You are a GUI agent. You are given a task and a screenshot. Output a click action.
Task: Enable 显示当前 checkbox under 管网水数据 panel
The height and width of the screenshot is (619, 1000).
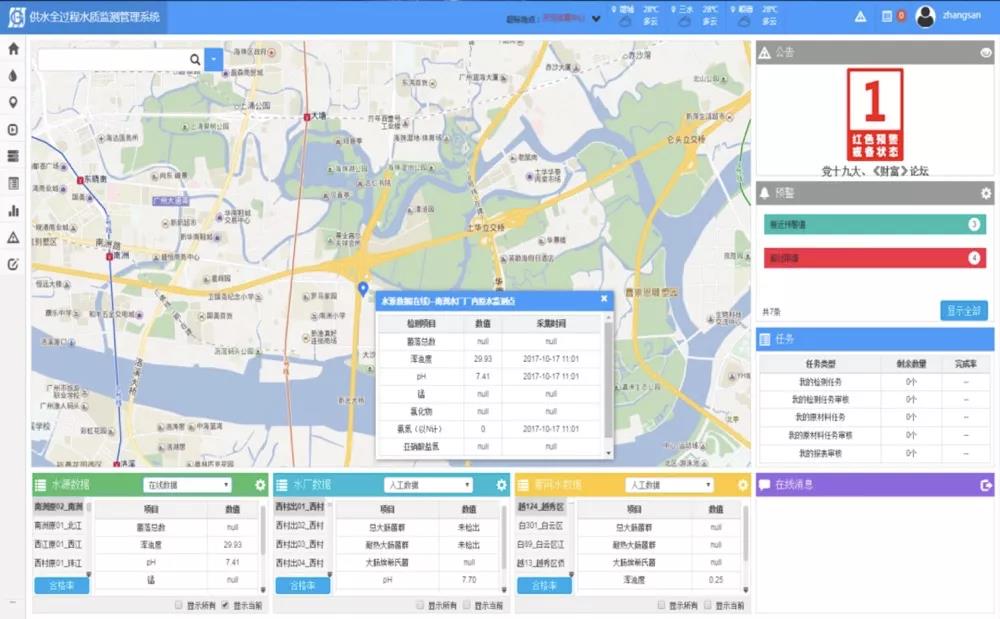tap(708, 605)
